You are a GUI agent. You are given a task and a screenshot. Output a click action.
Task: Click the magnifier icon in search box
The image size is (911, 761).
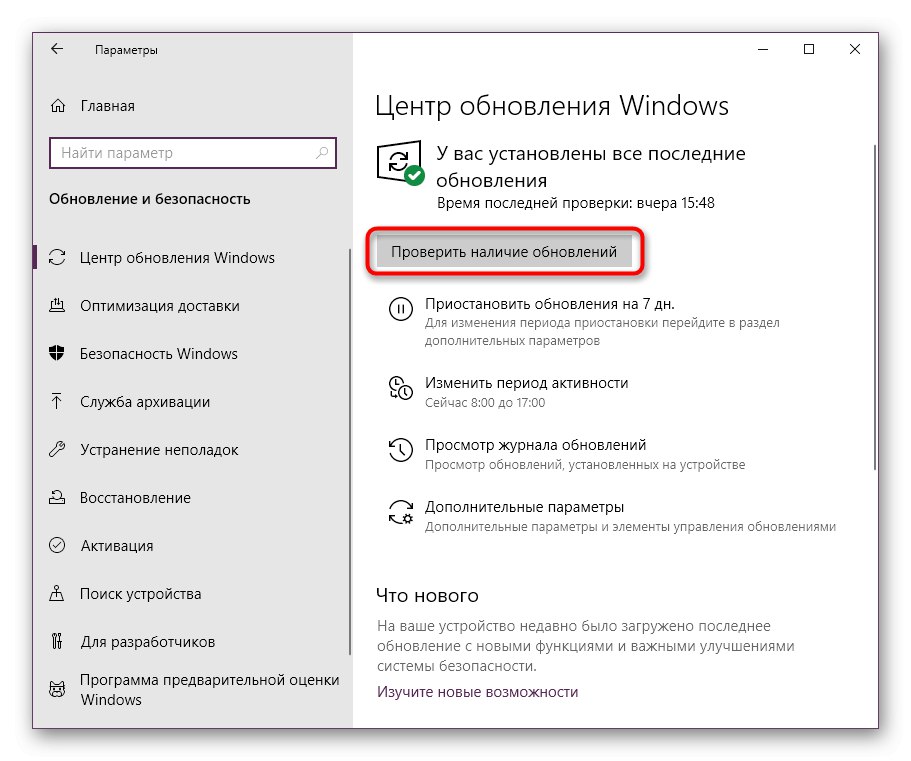click(x=322, y=153)
